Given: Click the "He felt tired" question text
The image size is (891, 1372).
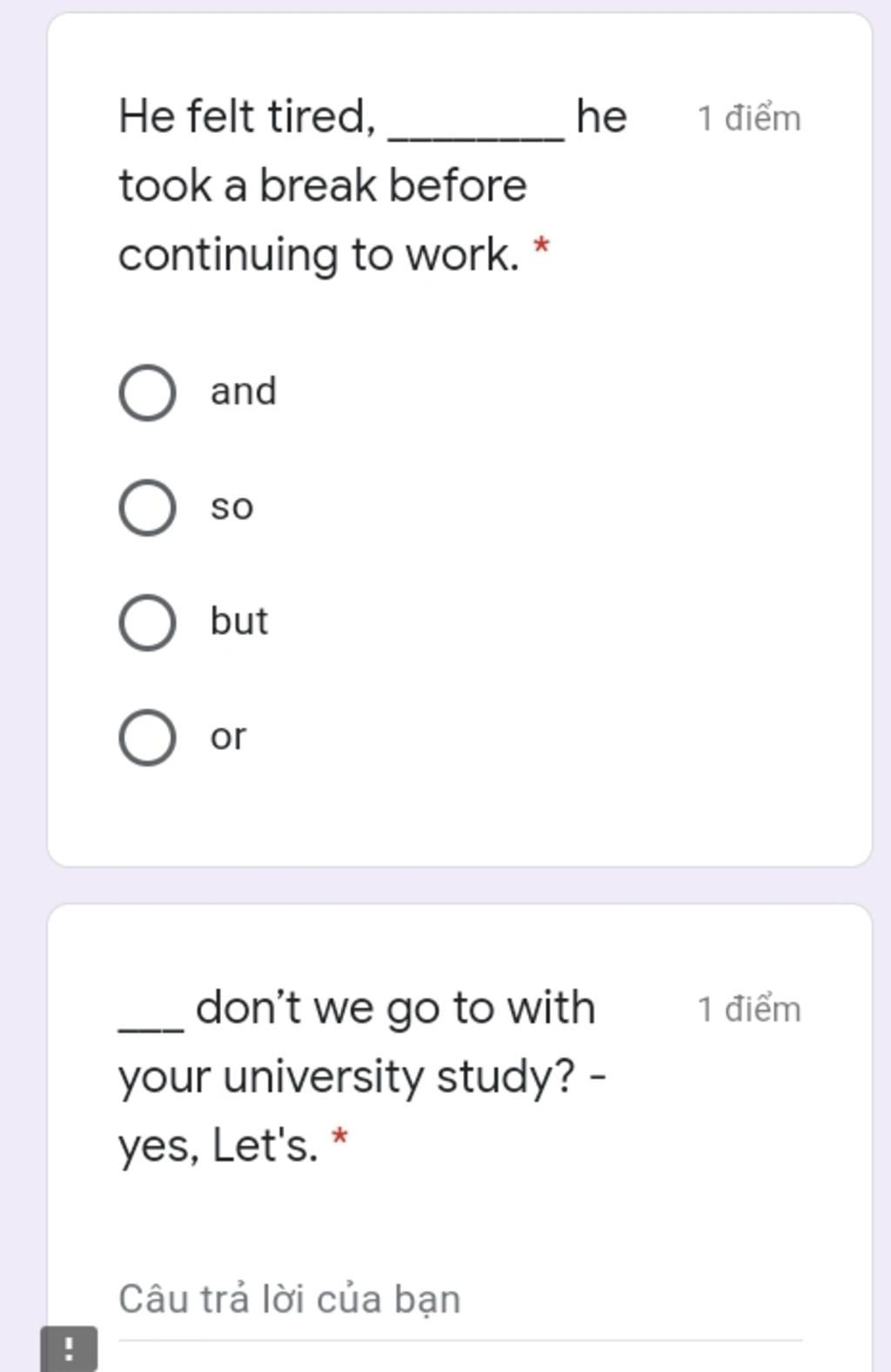Looking at the screenshot, I should (x=248, y=117).
